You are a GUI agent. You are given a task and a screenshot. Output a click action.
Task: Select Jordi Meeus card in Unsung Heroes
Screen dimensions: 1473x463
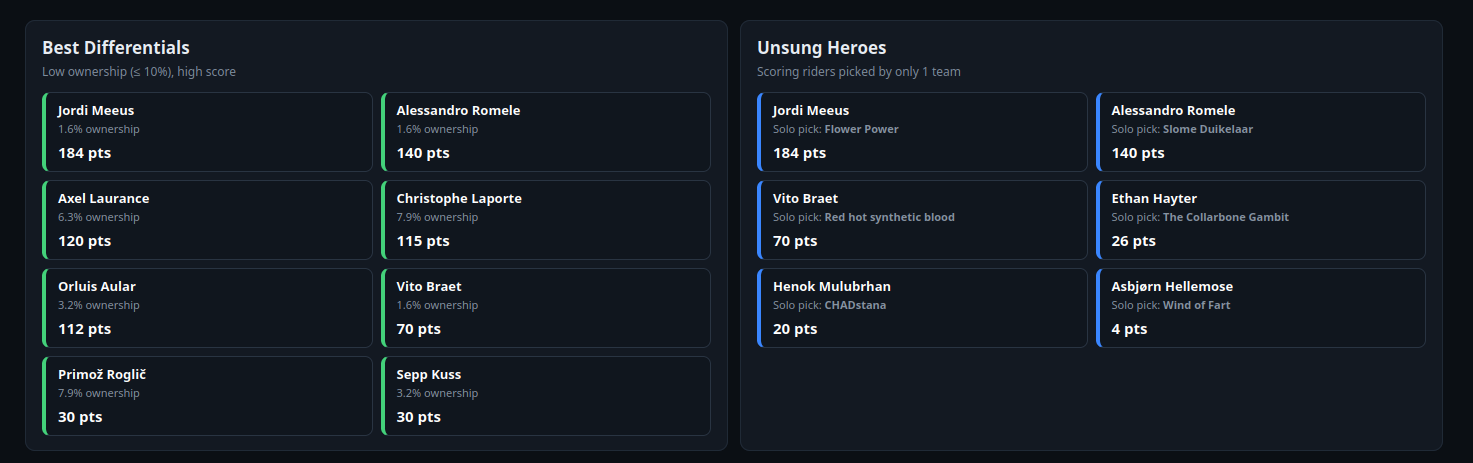pos(922,132)
